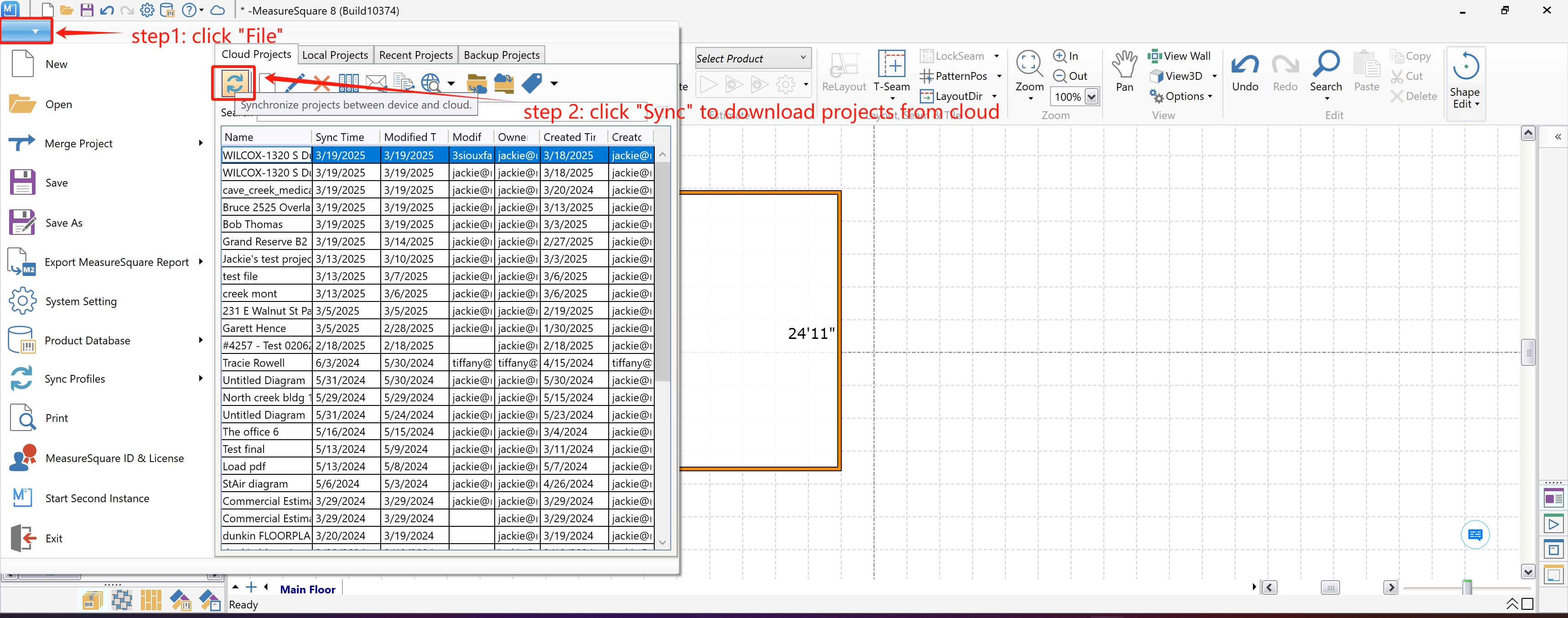Click the Synchronize projects icon
Screen dimensions: 1568x618
pos(234,83)
